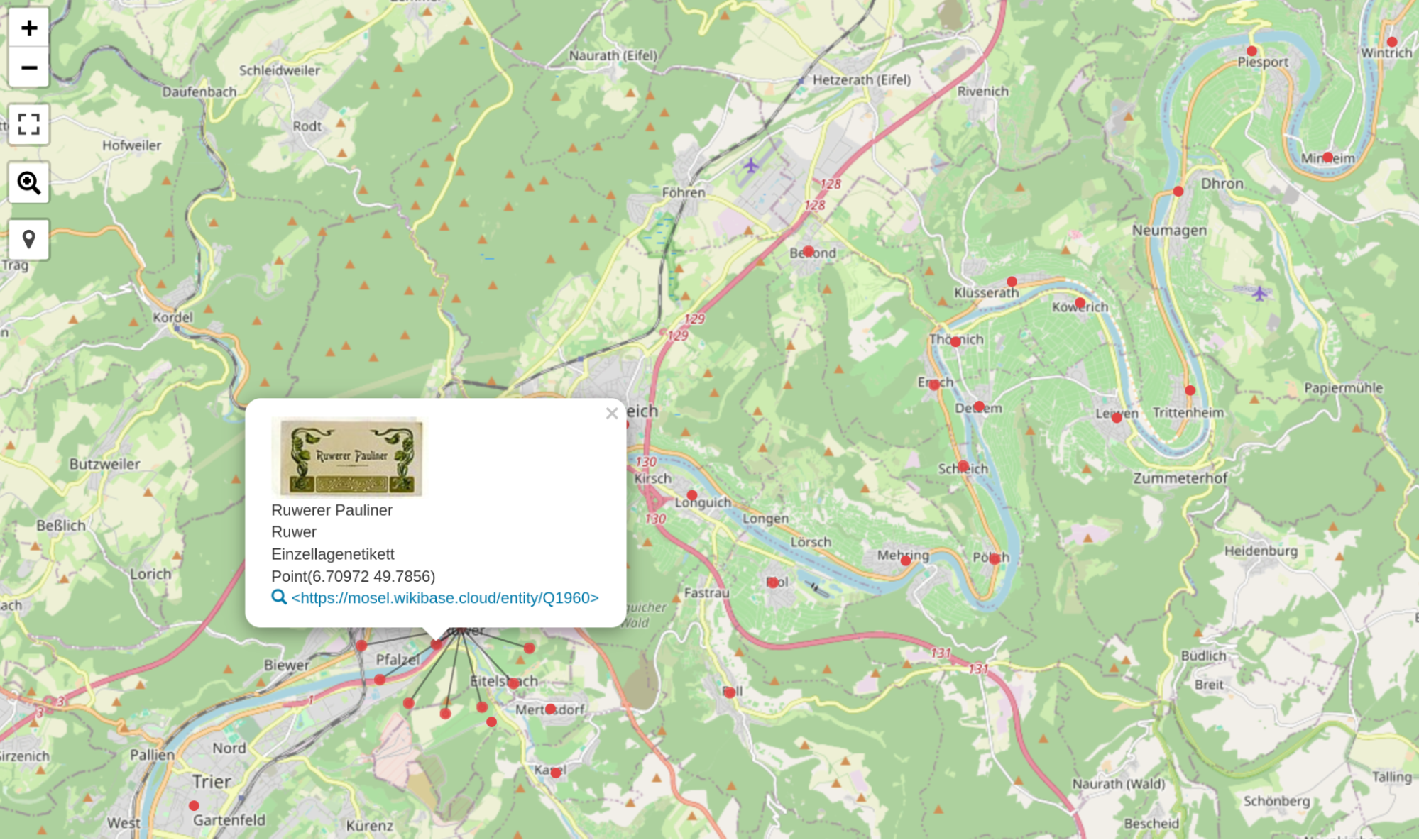Select the red marker at Mehring
This screenshot has height=840, width=1419.
click(906, 560)
